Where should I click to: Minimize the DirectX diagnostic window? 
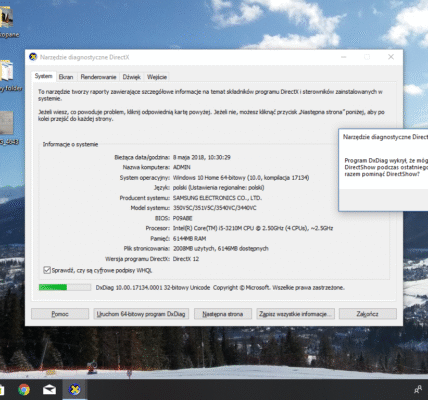[344, 57]
